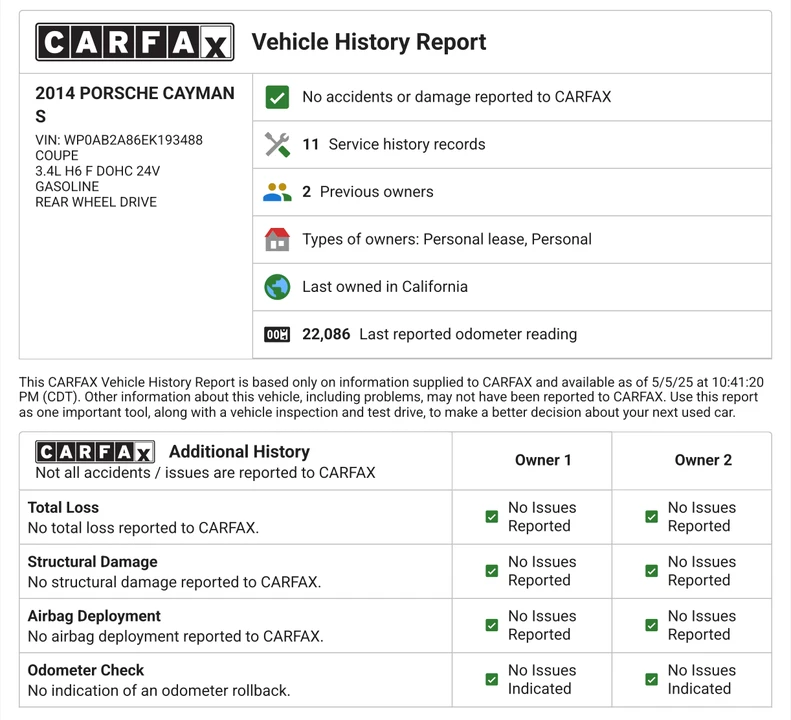Viewport: 791px width, 720px height.
Task: Click Owner 1 No Issues Reported for Structural Damage
Action: tap(542, 571)
